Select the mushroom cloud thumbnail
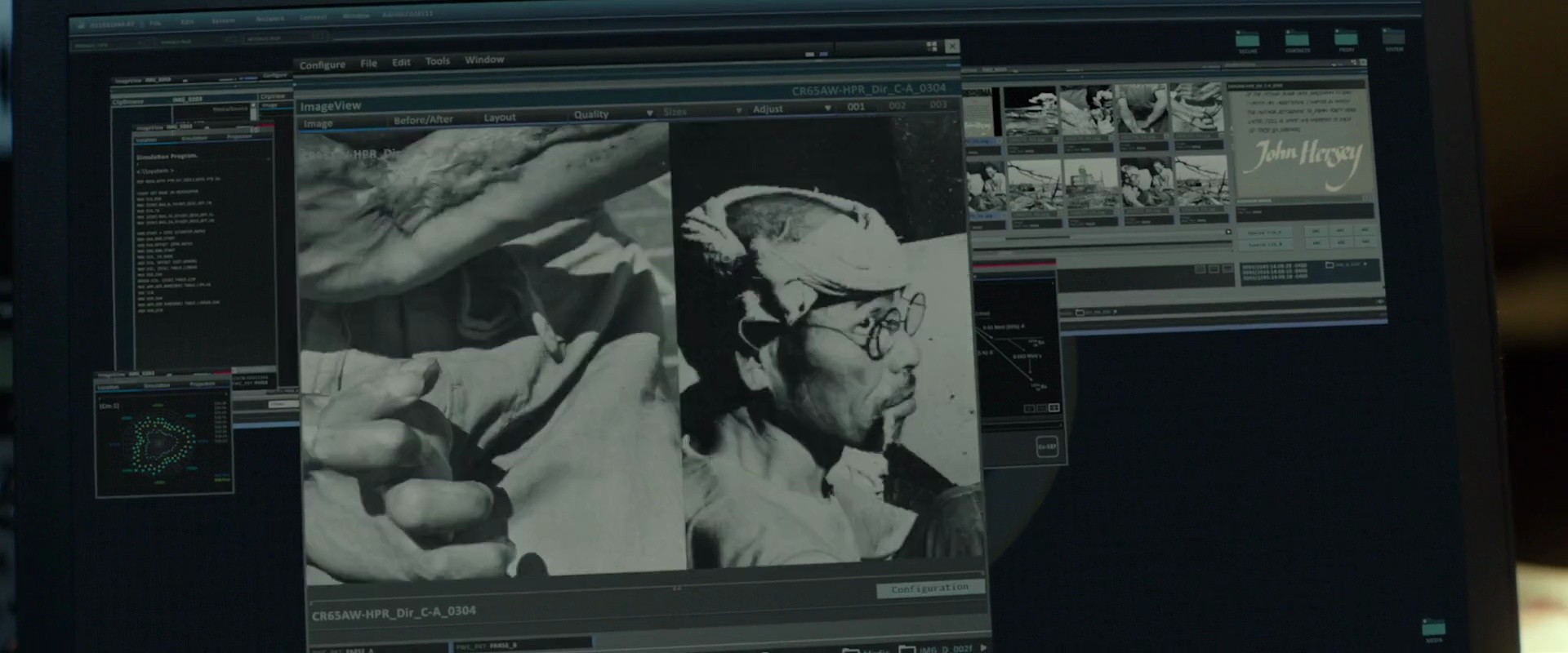This screenshot has width=1568, height=653. pos(1030,111)
